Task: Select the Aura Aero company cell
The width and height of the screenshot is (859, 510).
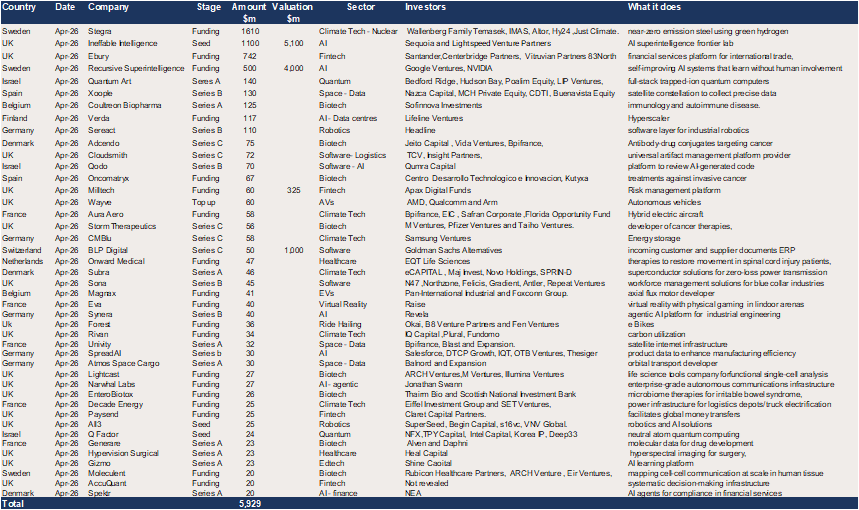Action: pyautogui.click(x=106, y=214)
